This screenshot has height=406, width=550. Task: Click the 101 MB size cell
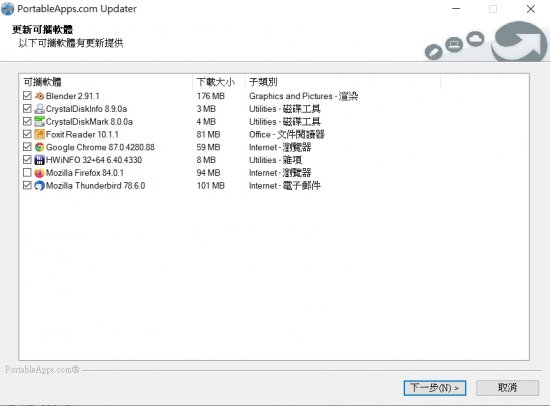pos(210,186)
